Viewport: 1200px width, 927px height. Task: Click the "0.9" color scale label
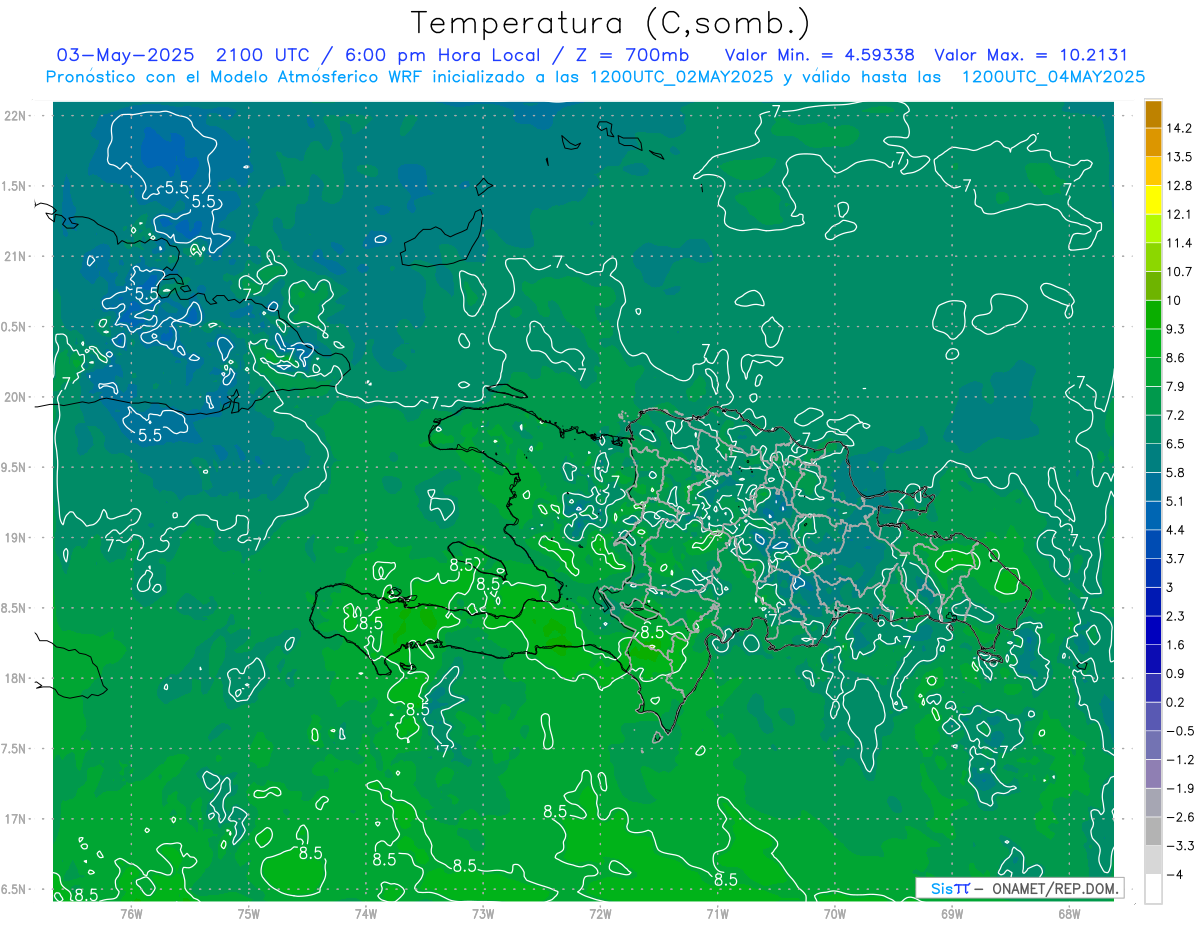click(1177, 674)
